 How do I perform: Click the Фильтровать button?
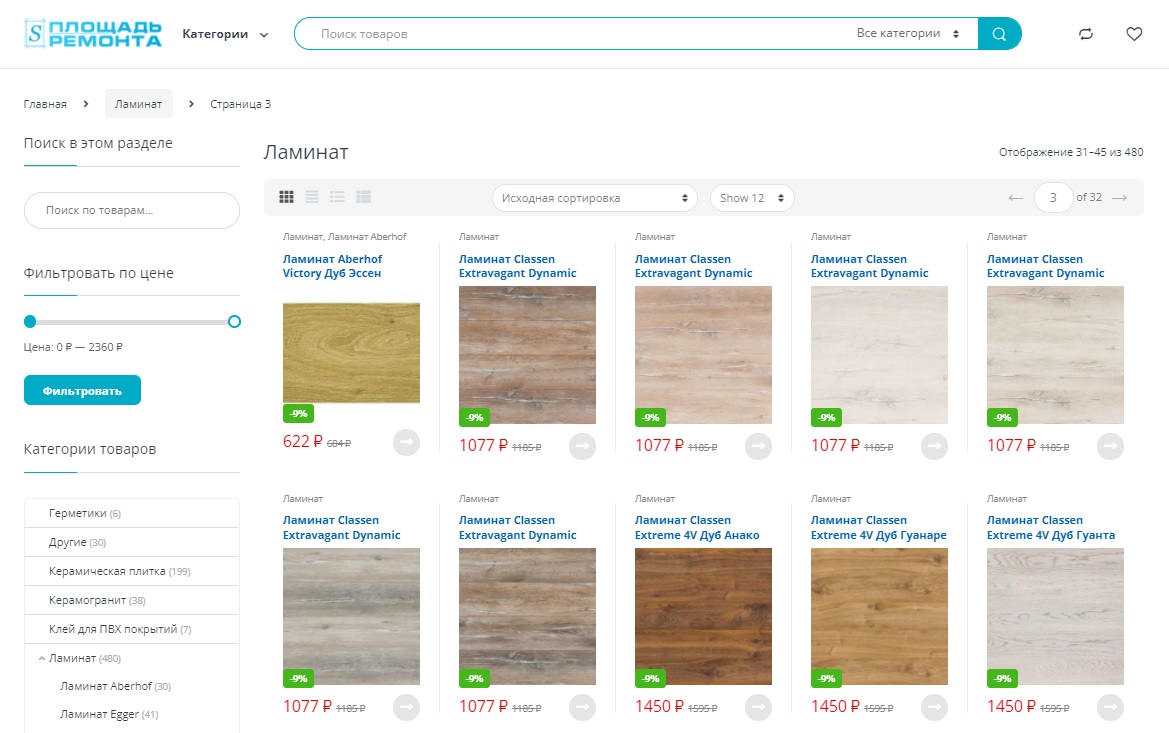pyautogui.click(x=82, y=390)
